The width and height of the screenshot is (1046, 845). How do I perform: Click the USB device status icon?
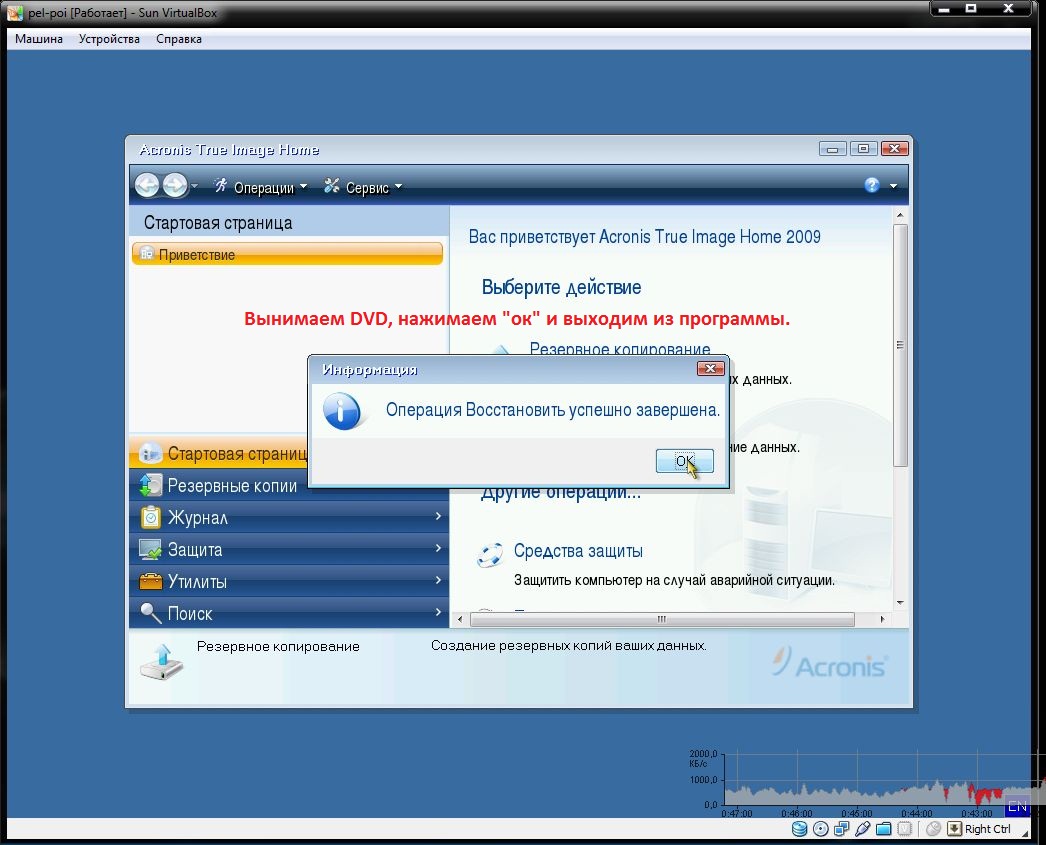pos(863,829)
